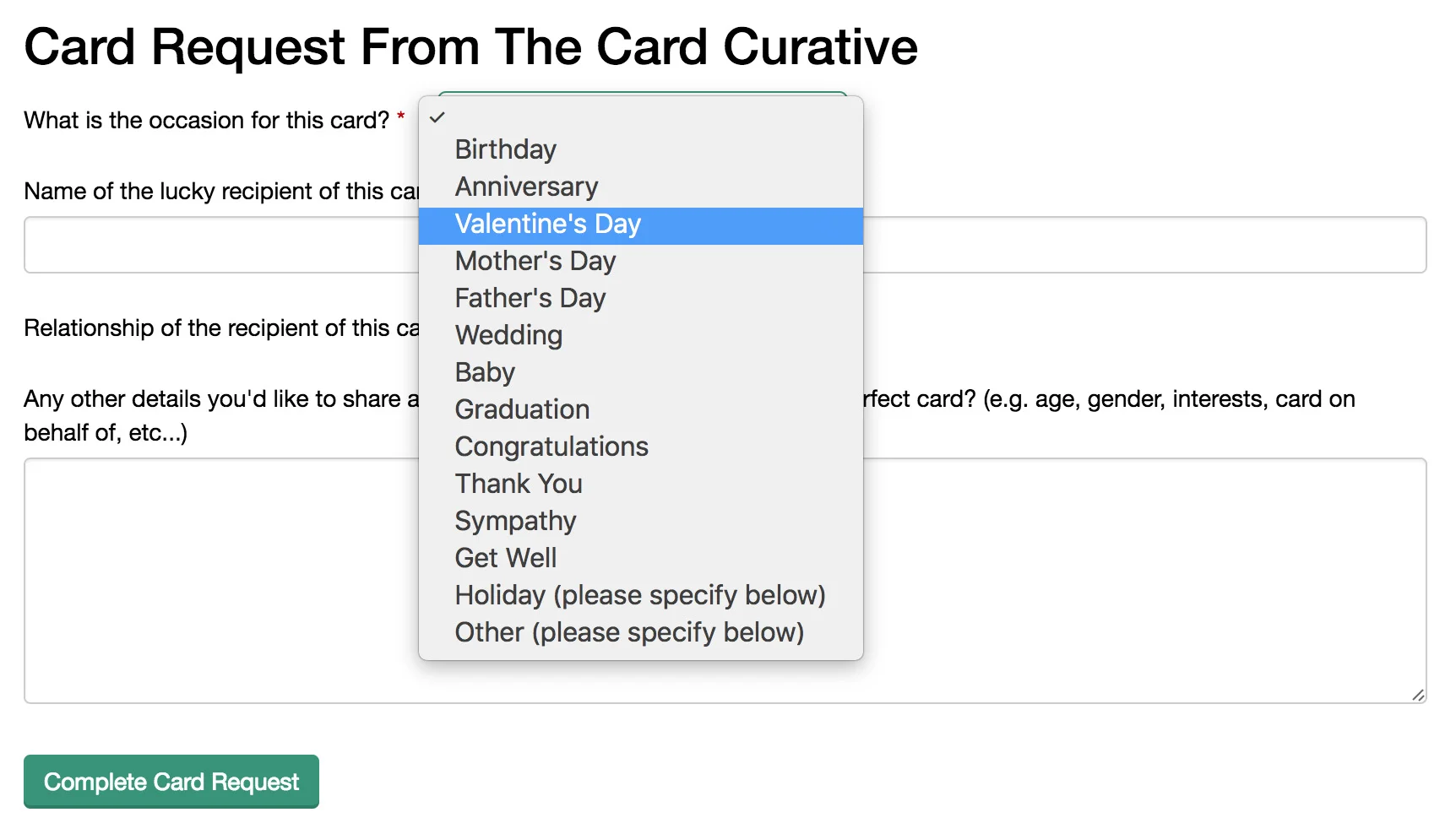The height and width of the screenshot is (834, 1456).
Task: Select Get Well option
Action: (506, 558)
